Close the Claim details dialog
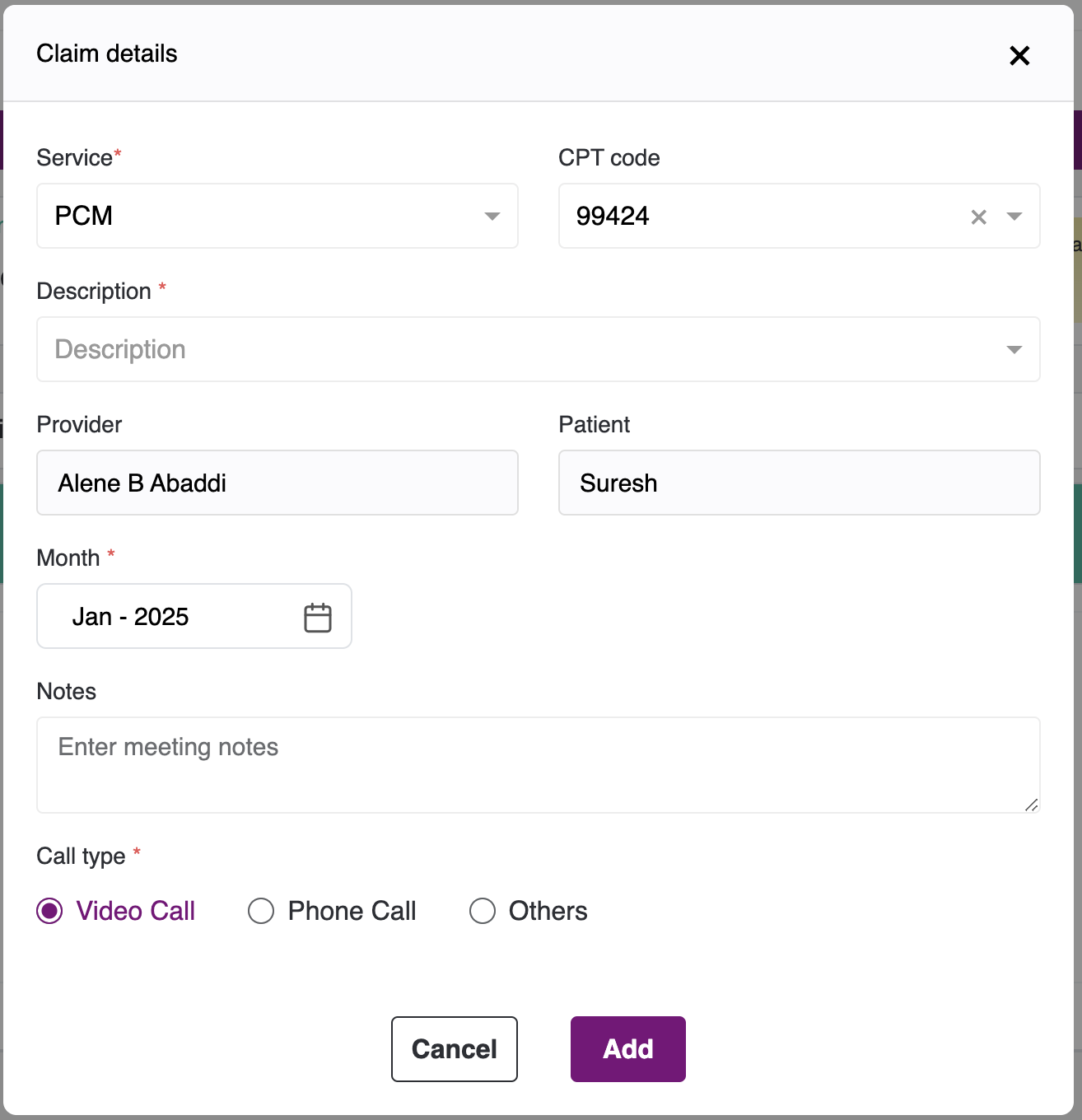1082x1120 pixels. 1019,55
